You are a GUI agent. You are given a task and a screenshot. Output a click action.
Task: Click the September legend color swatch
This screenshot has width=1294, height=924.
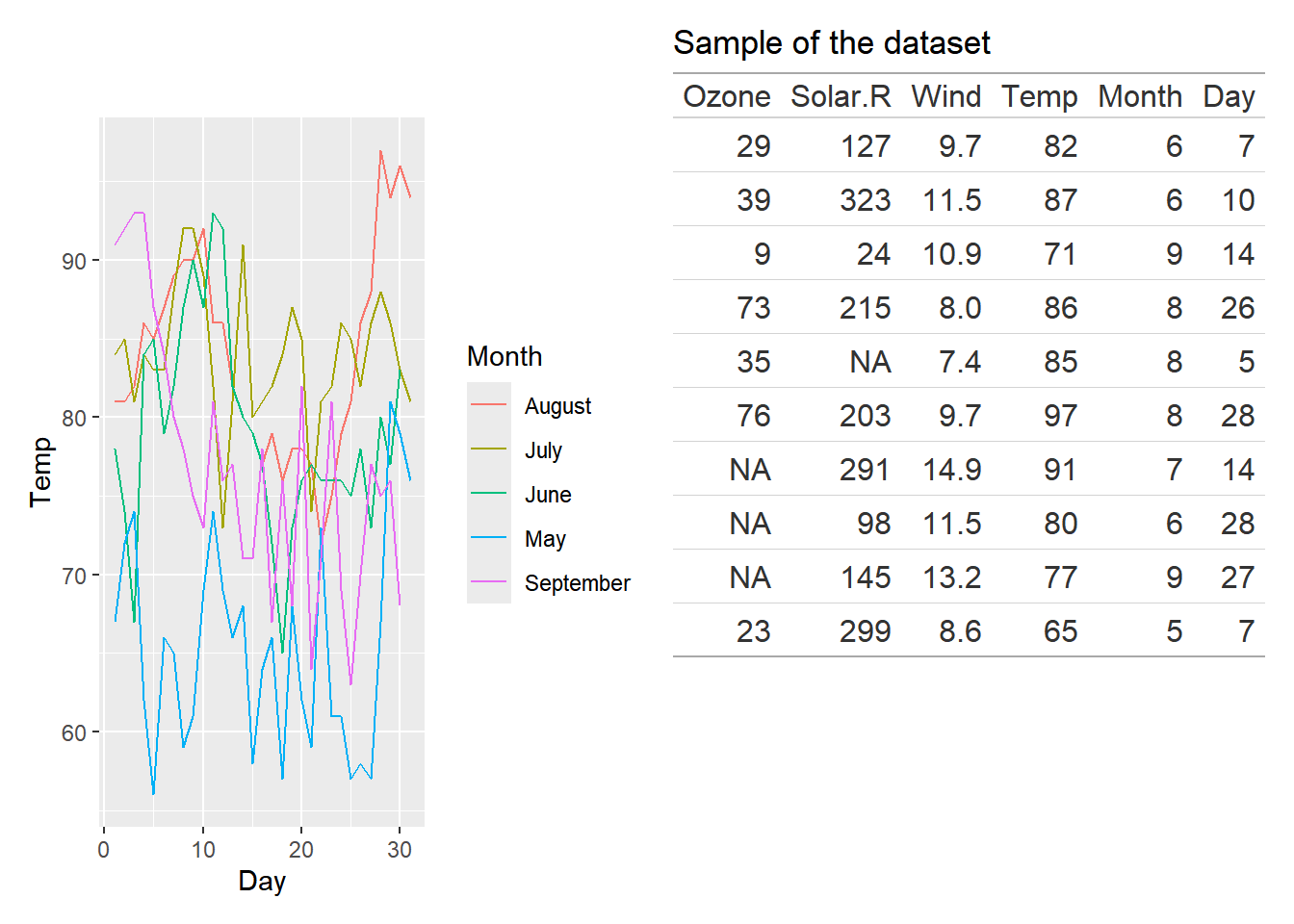click(489, 582)
